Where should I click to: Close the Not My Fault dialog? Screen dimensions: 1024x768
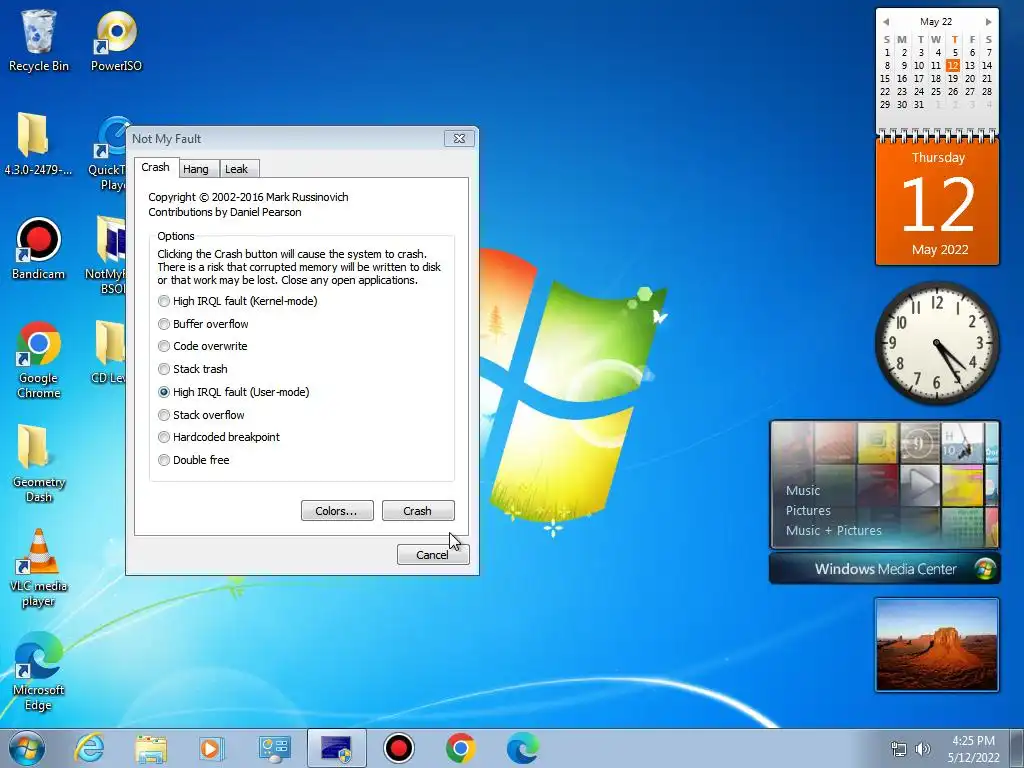(x=460, y=138)
